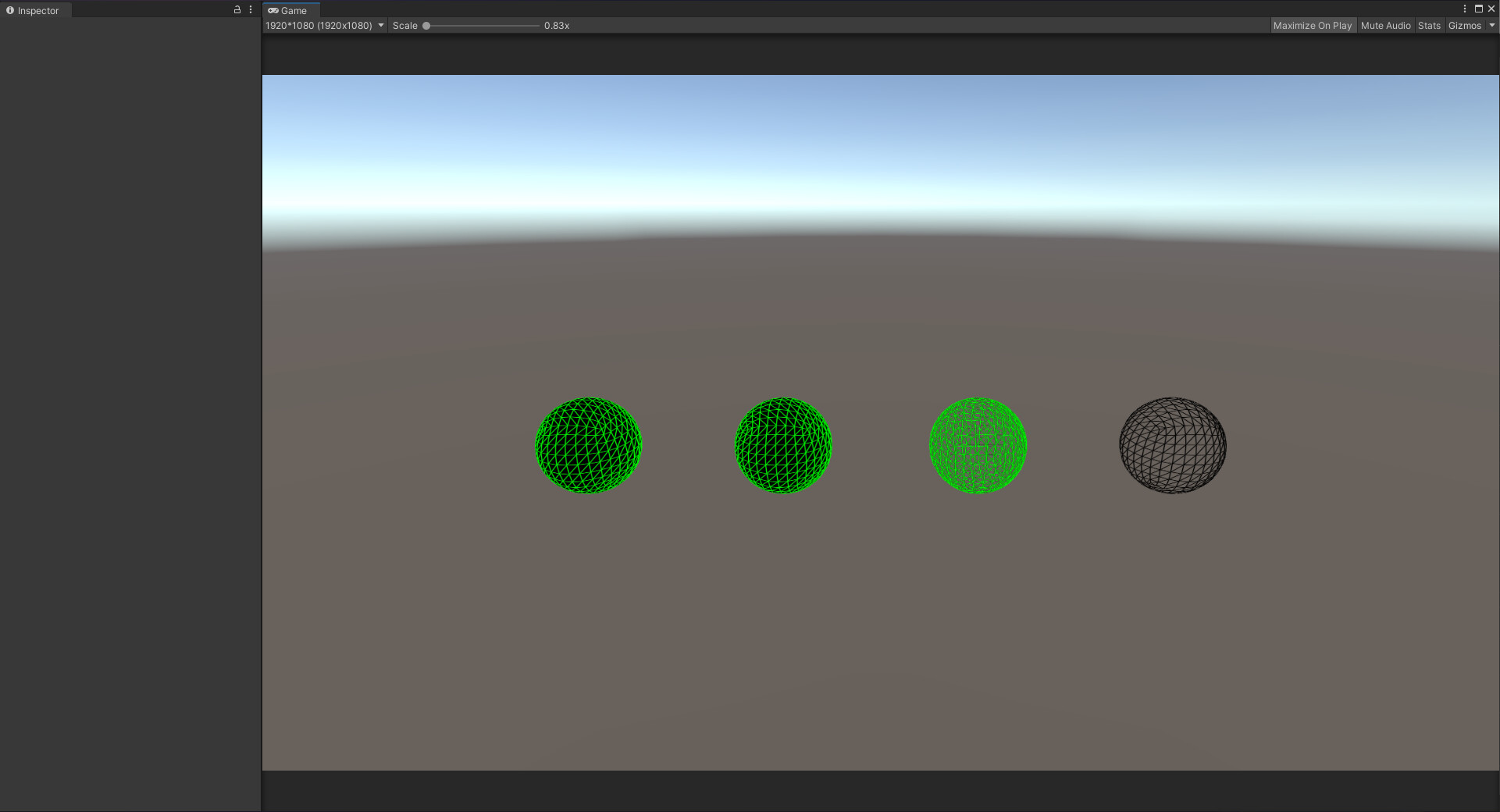Open the Inspector panel options menu
The width and height of the screenshot is (1500, 812).
click(251, 9)
